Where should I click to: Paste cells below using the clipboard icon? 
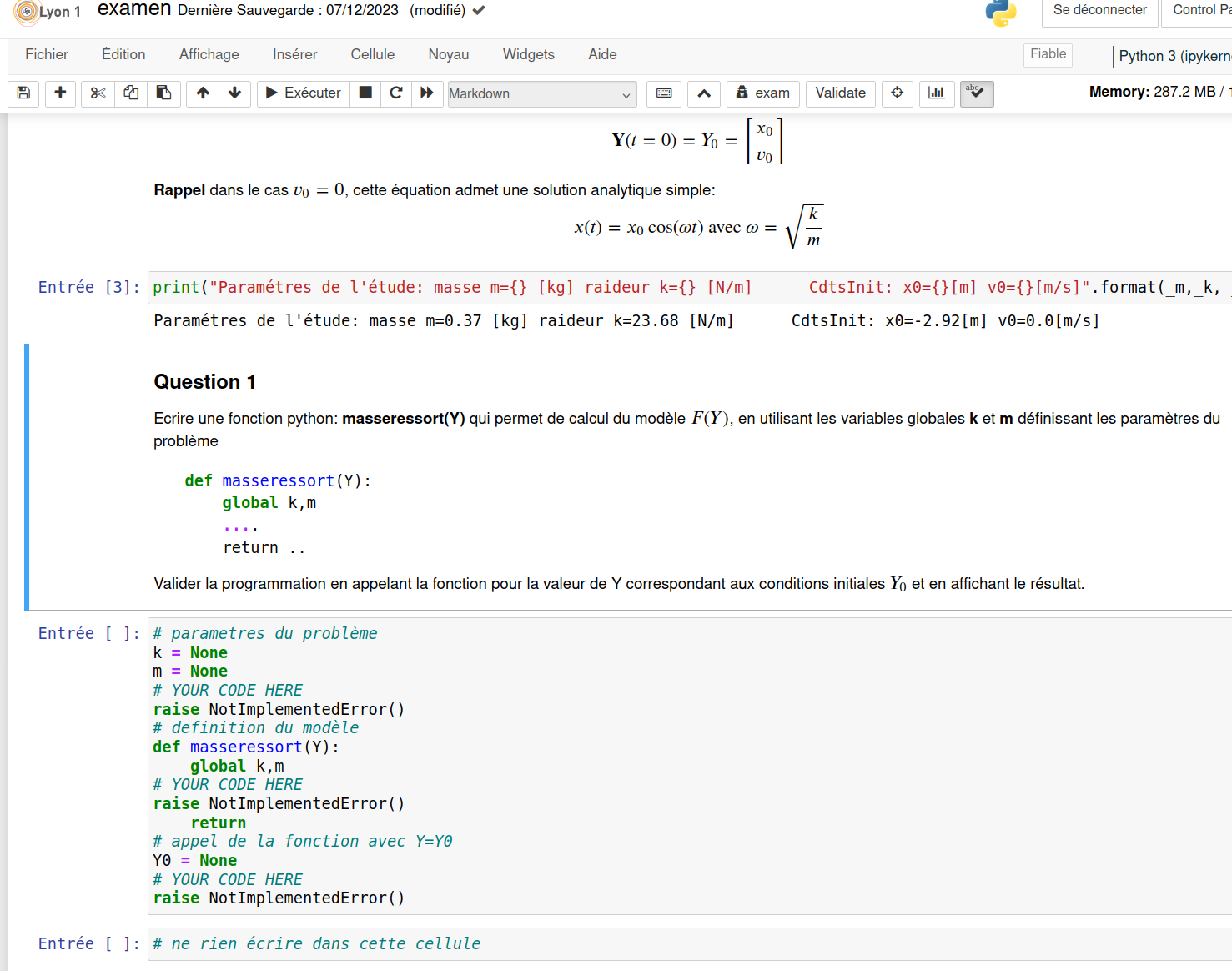[x=164, y=93]
